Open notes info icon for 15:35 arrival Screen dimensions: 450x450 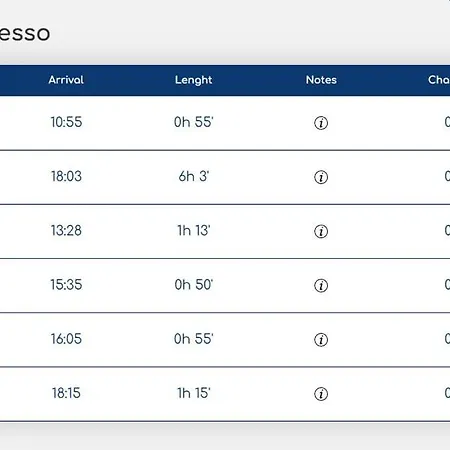[321, 286]
